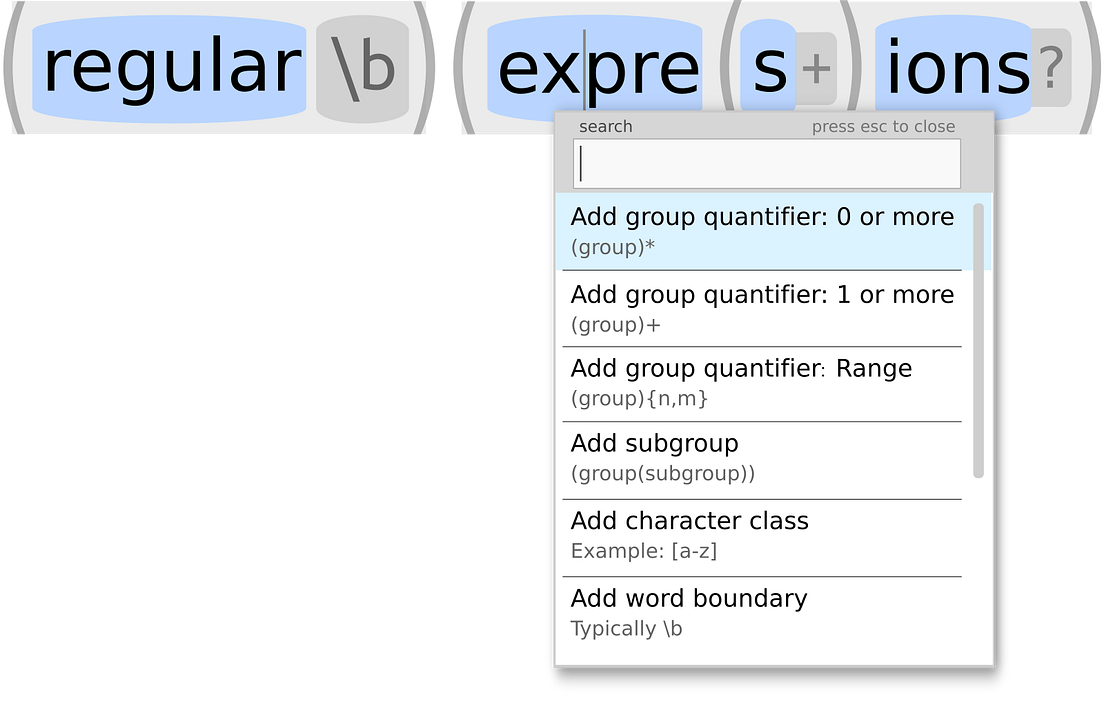This screenshot has width=1104, height=722.
Task: Click 'Add word boundary' entry
Action: pyautogui.click(x=762, y=611)
